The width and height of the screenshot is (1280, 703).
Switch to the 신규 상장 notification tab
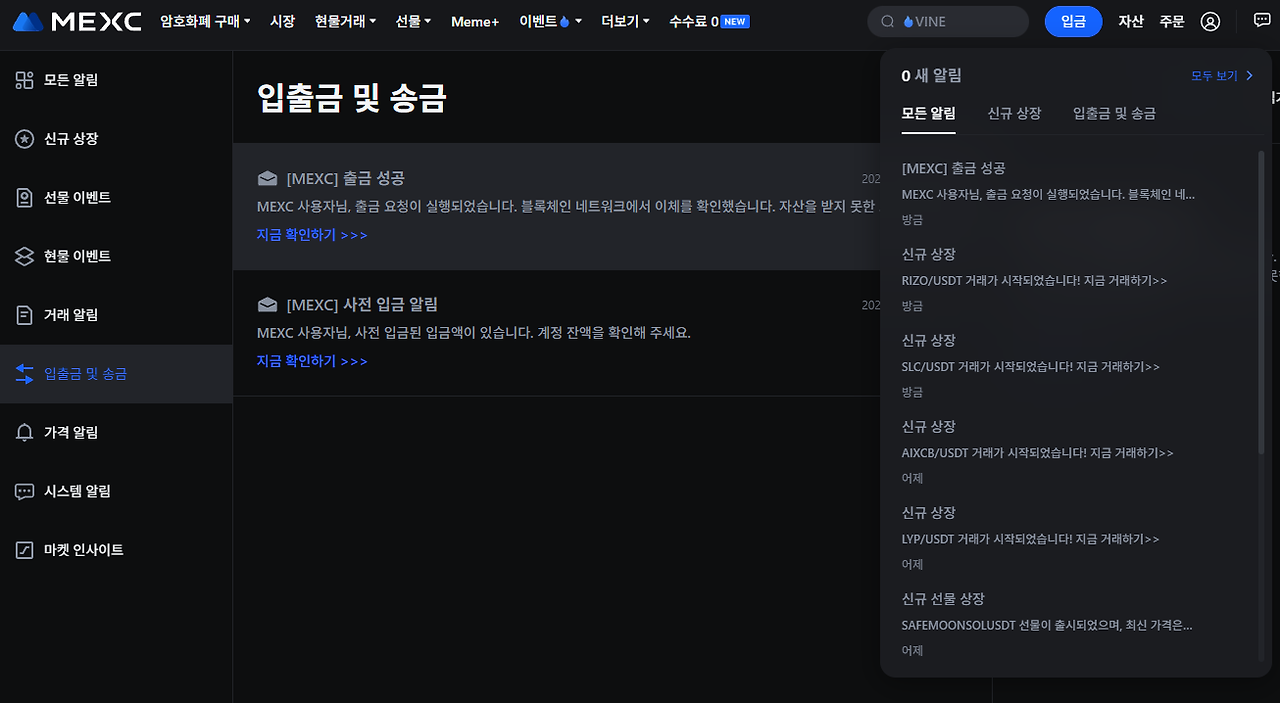1014,113
